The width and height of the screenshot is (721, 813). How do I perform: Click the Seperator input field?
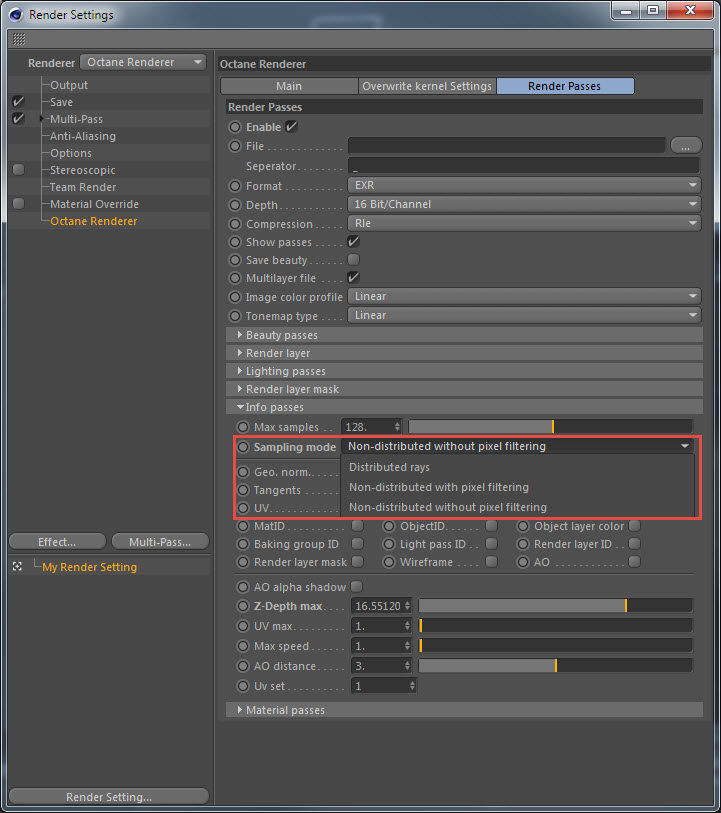tap(524, 166)
